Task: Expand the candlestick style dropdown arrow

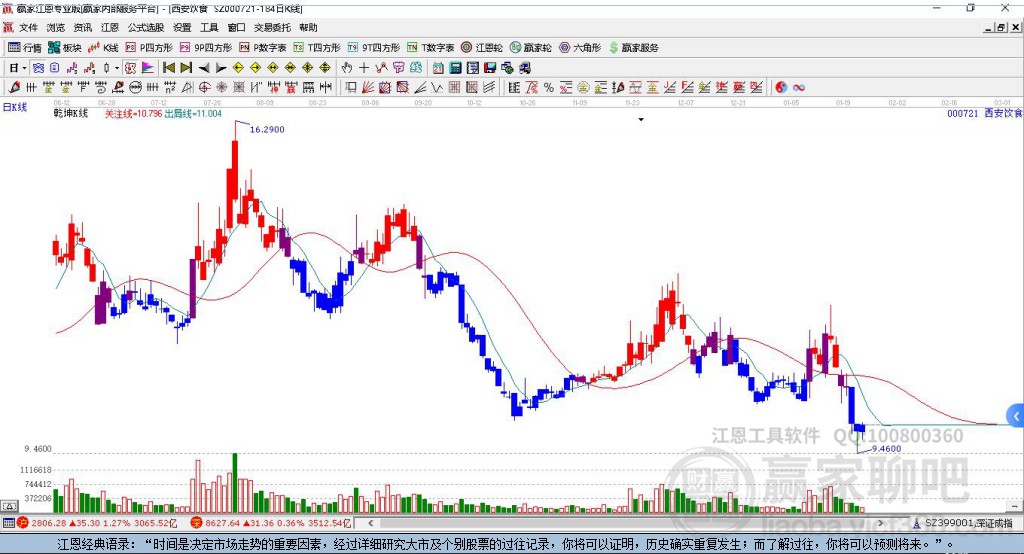Action: point(117,68)
